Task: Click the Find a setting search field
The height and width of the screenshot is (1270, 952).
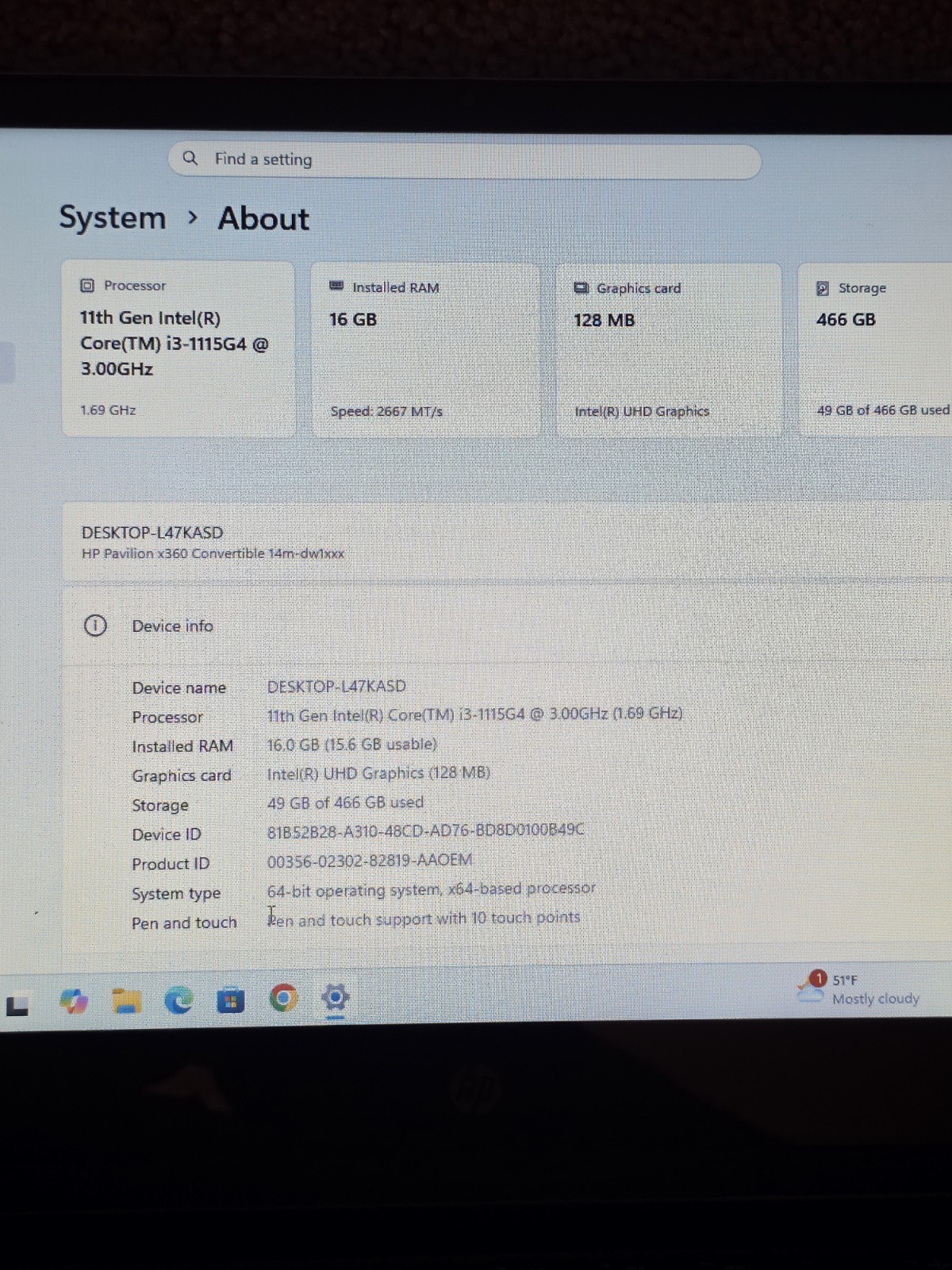Action: pyautogui.click(x=465, y=160)
